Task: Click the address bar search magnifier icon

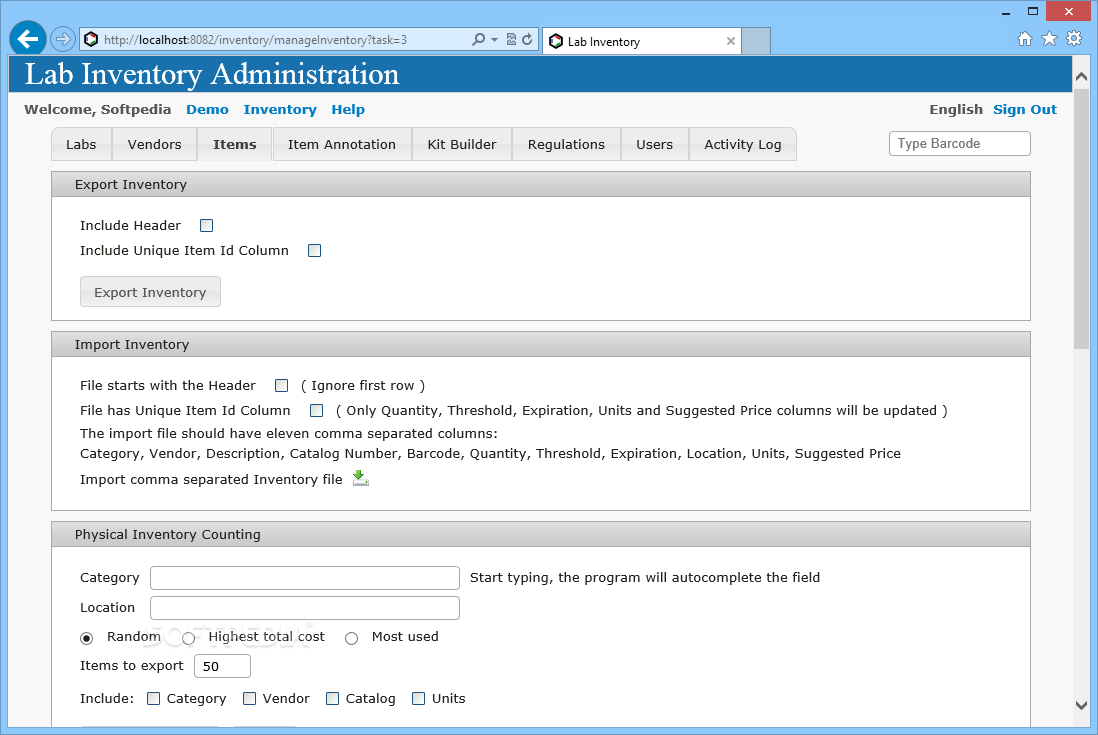Action: [478, 39]
